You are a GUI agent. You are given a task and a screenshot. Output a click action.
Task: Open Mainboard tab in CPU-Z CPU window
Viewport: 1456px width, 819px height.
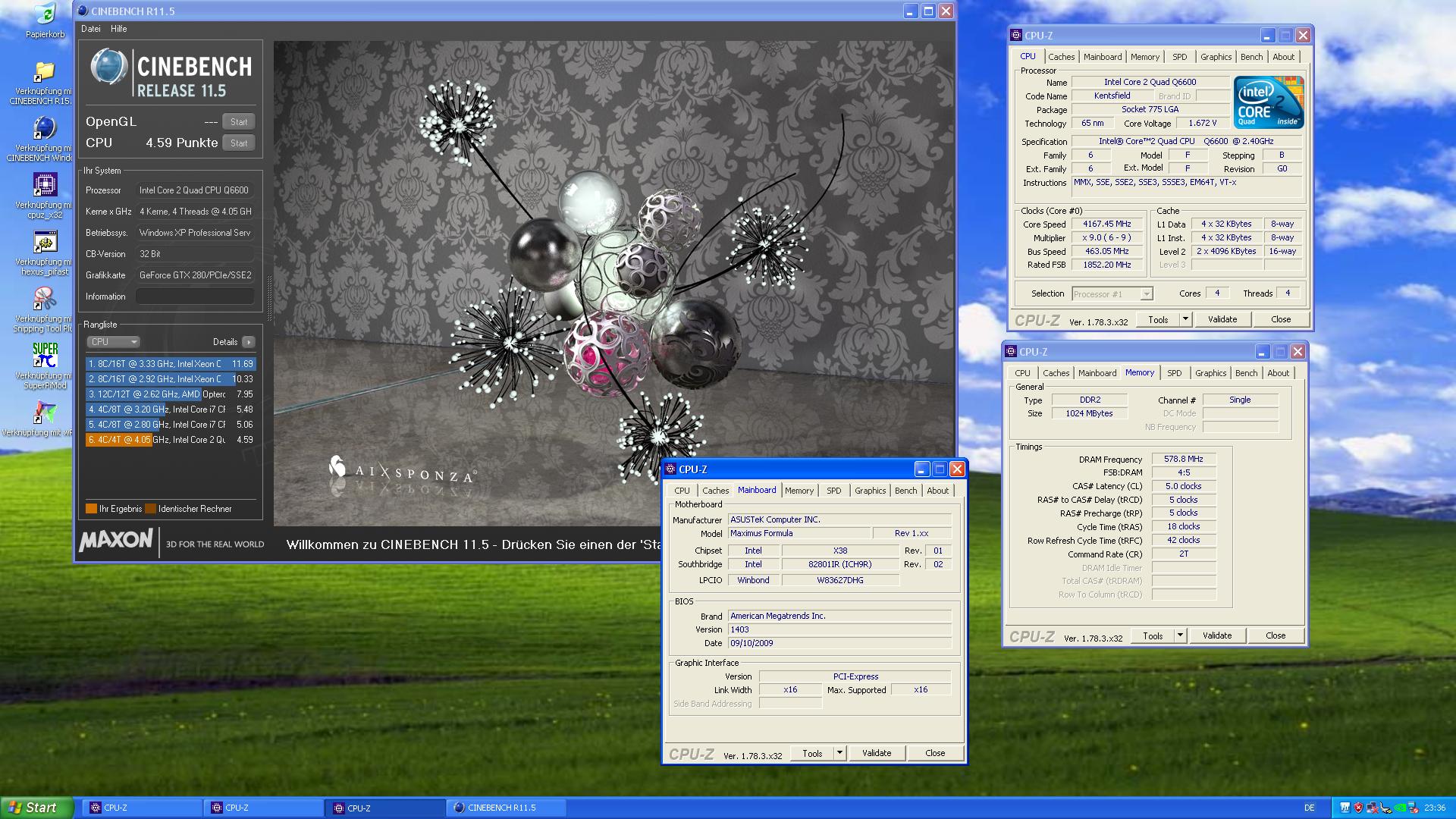click(x=1102, y=57)
